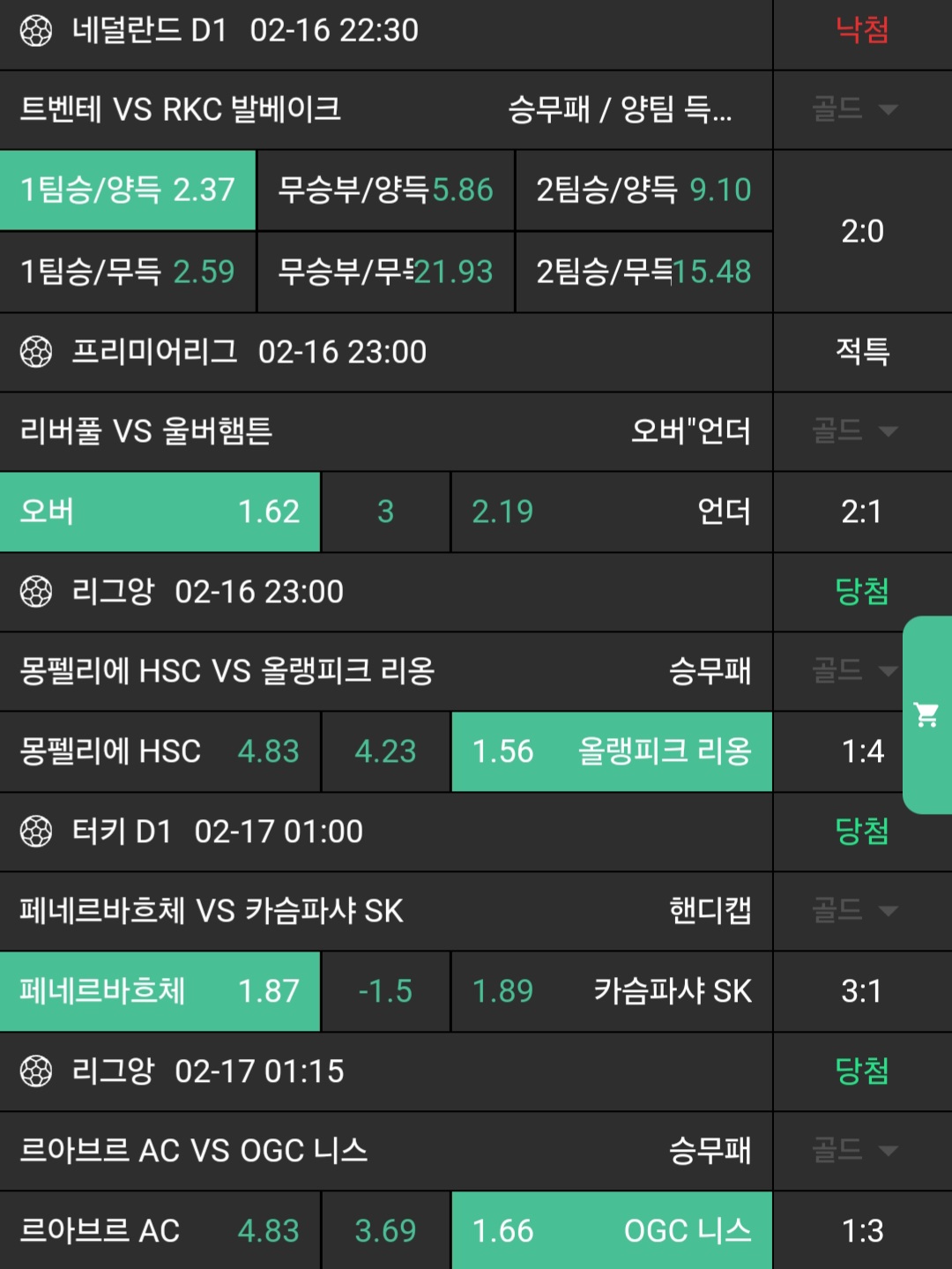The height and width of the screenshot is (1269, 952).
Task: Click soccer ball icon beside 프리미어리그
Action: click(x=36, y=353)
